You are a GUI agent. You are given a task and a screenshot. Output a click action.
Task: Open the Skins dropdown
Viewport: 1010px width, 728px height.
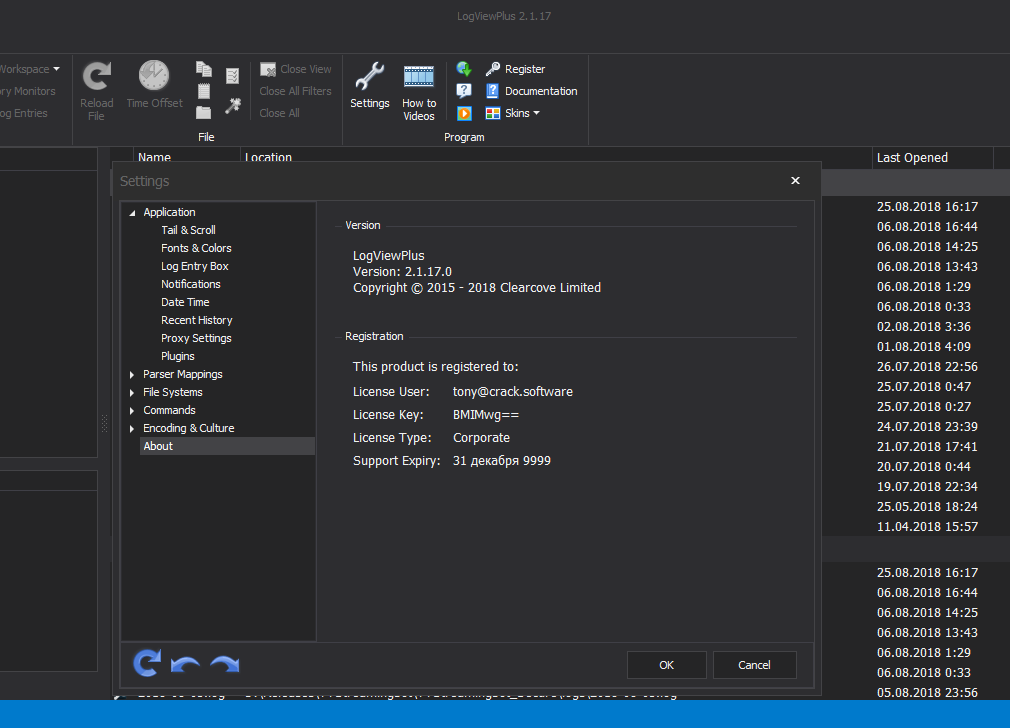pyautogui.click(x=513, y=113)
